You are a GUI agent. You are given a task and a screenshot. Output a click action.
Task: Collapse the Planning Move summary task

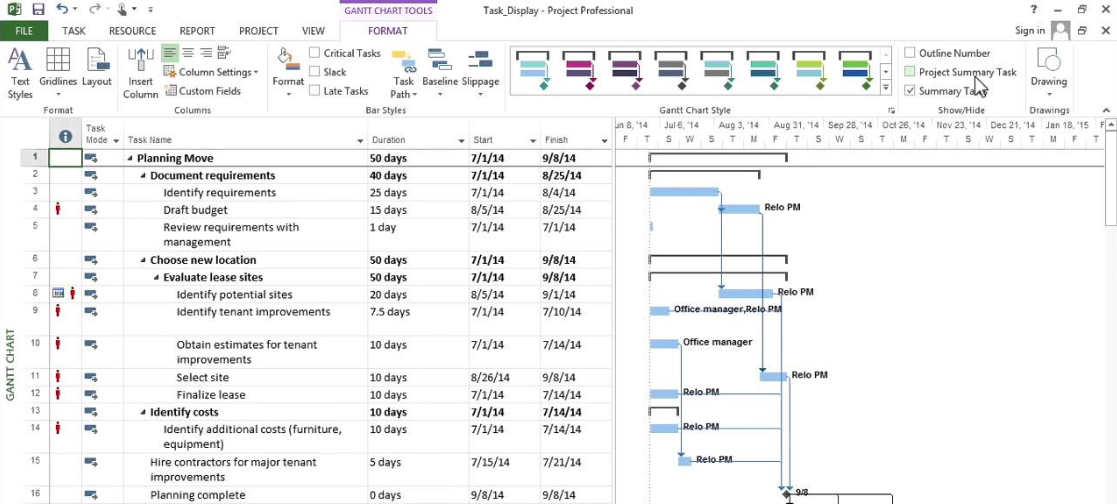point(130,158)
